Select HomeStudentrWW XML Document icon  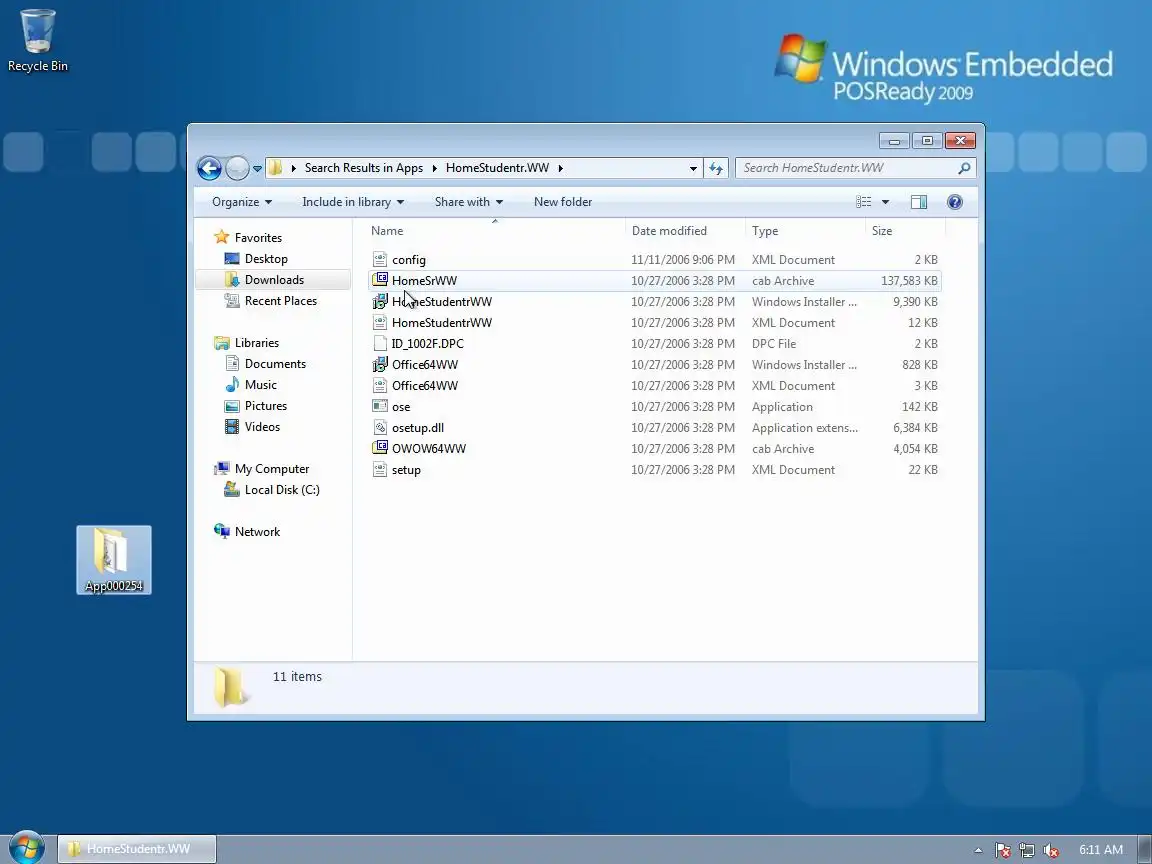(380, 323)
